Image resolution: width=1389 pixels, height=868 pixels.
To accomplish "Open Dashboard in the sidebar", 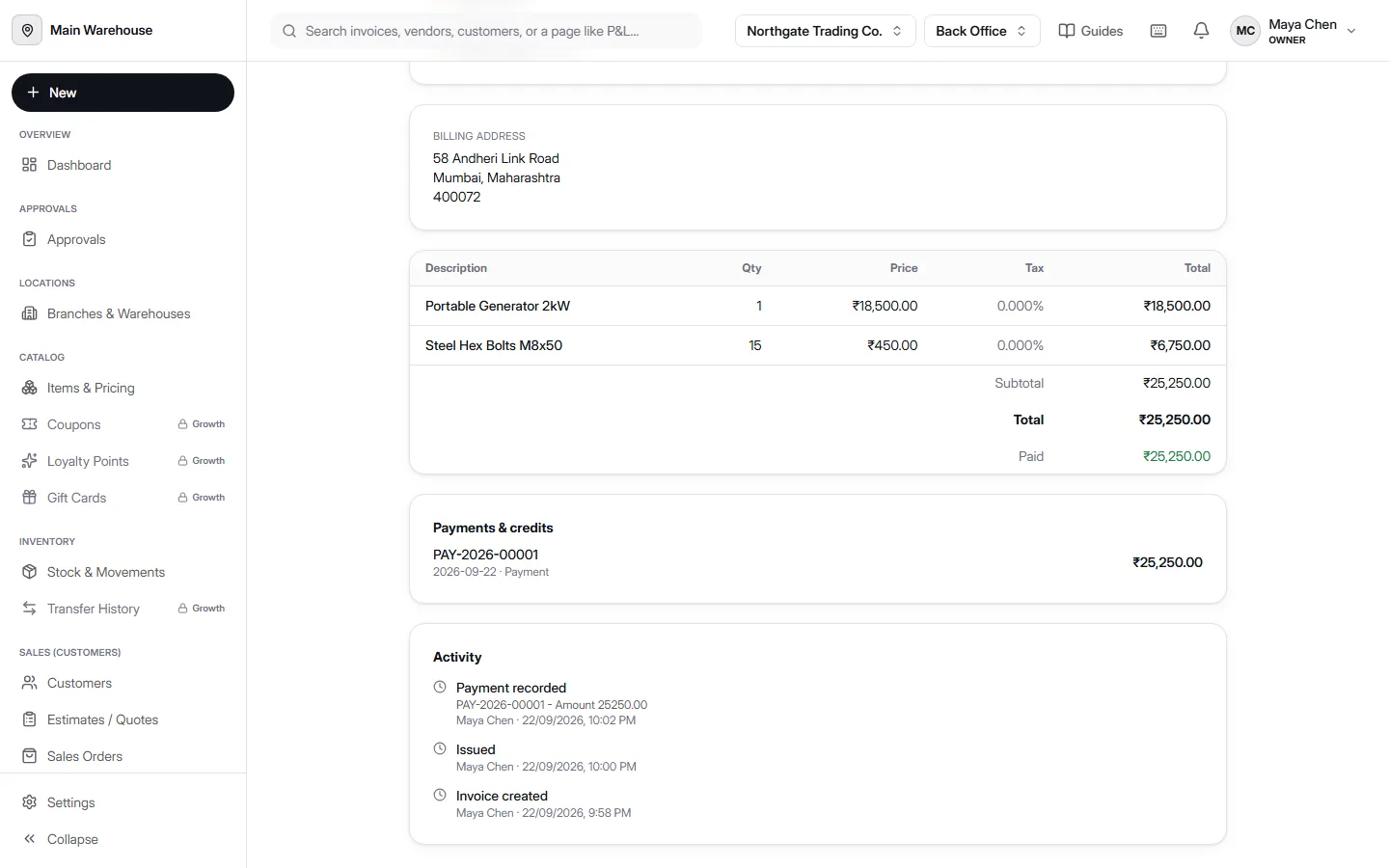I will pyautogui.click(x=123, y=165).
